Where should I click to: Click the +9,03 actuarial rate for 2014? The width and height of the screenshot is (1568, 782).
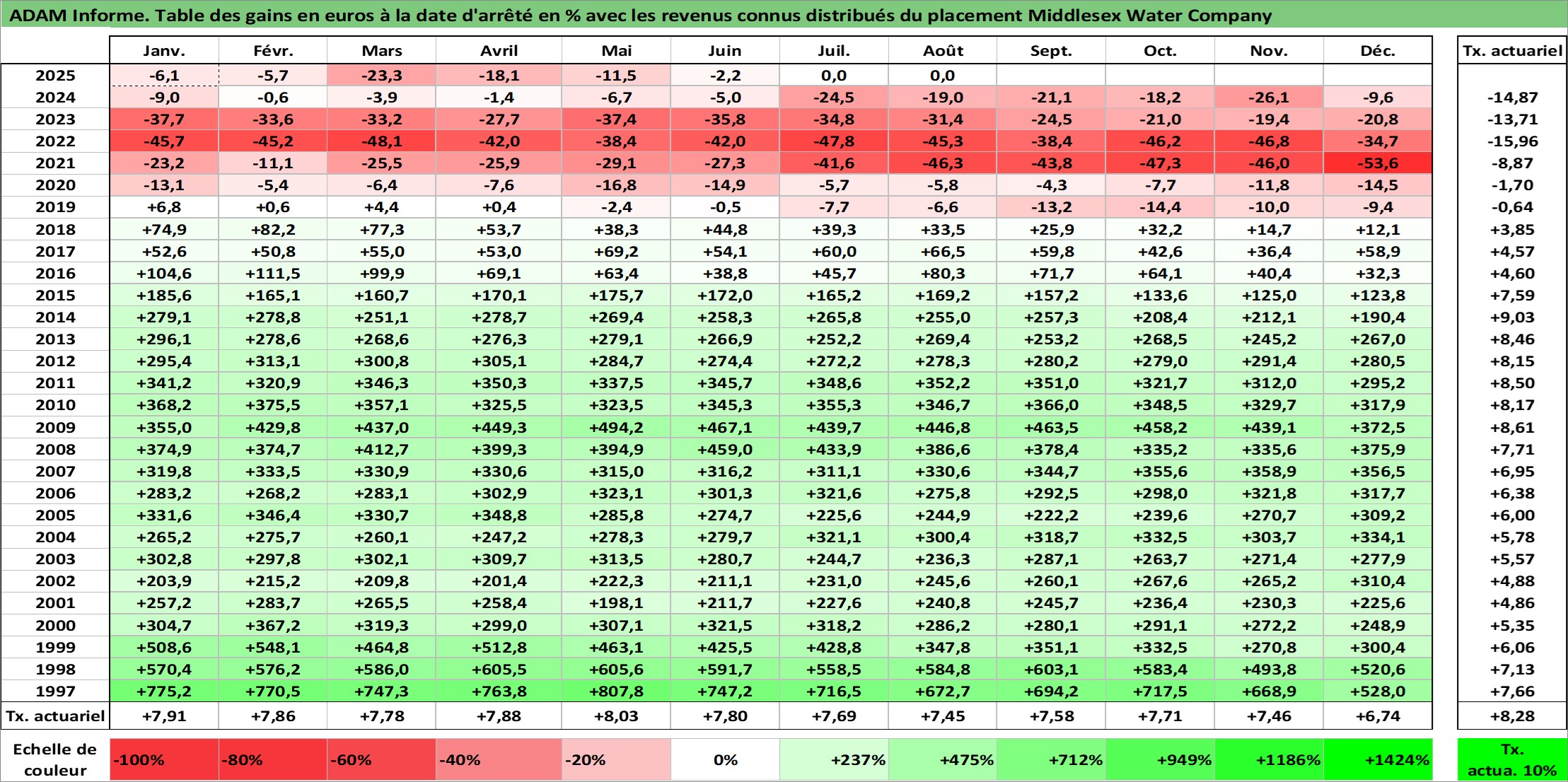(1512, 317)
